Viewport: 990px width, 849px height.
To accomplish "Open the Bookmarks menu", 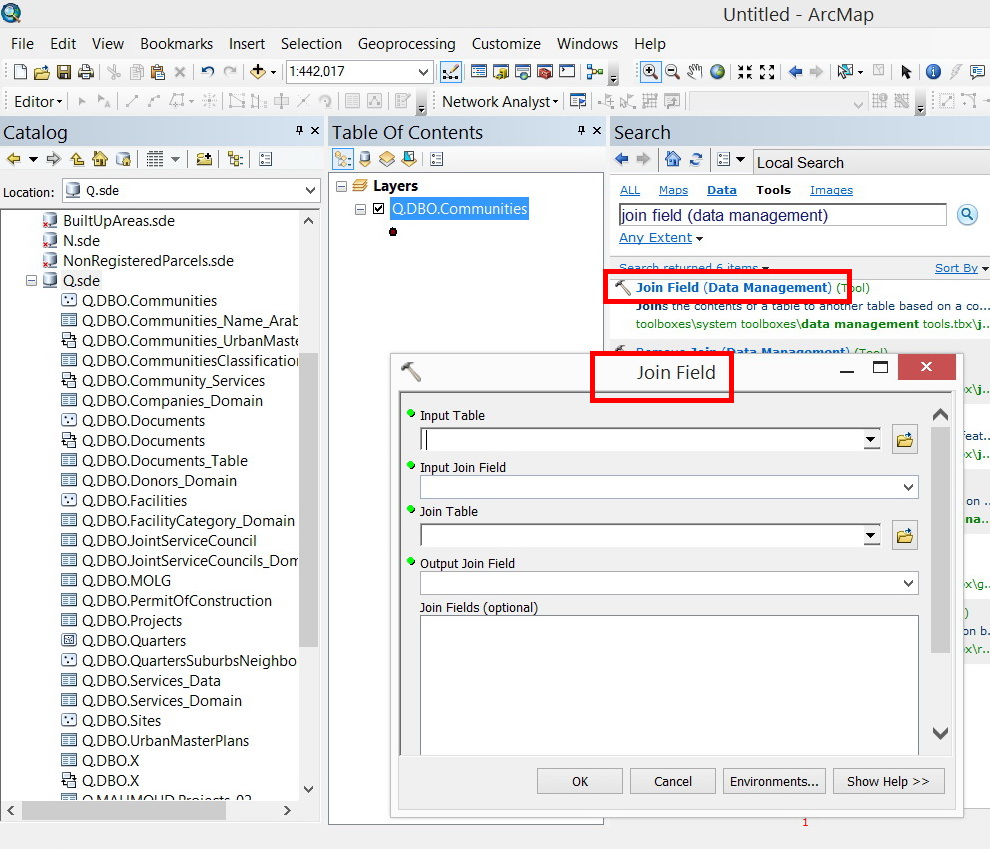I will coord(176,44).
